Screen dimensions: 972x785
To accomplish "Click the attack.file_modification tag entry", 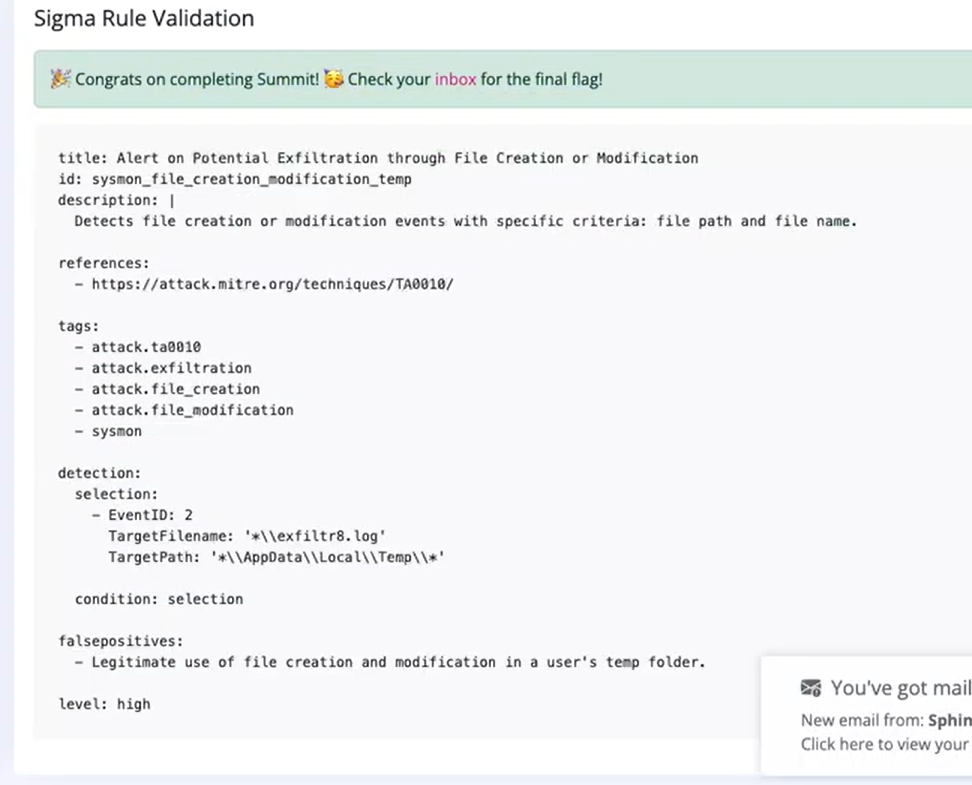I will (x=192, y=410).
